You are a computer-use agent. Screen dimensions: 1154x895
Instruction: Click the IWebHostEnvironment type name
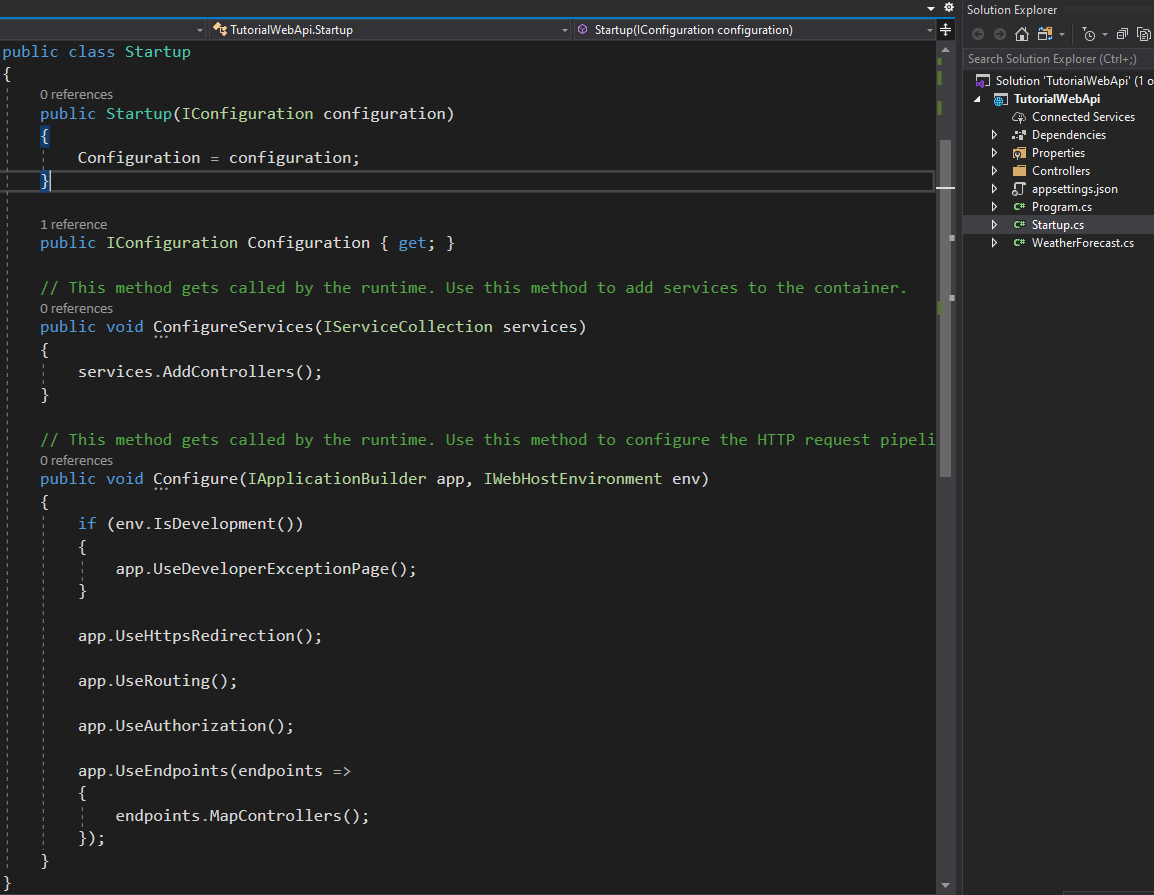coord(573,479)
